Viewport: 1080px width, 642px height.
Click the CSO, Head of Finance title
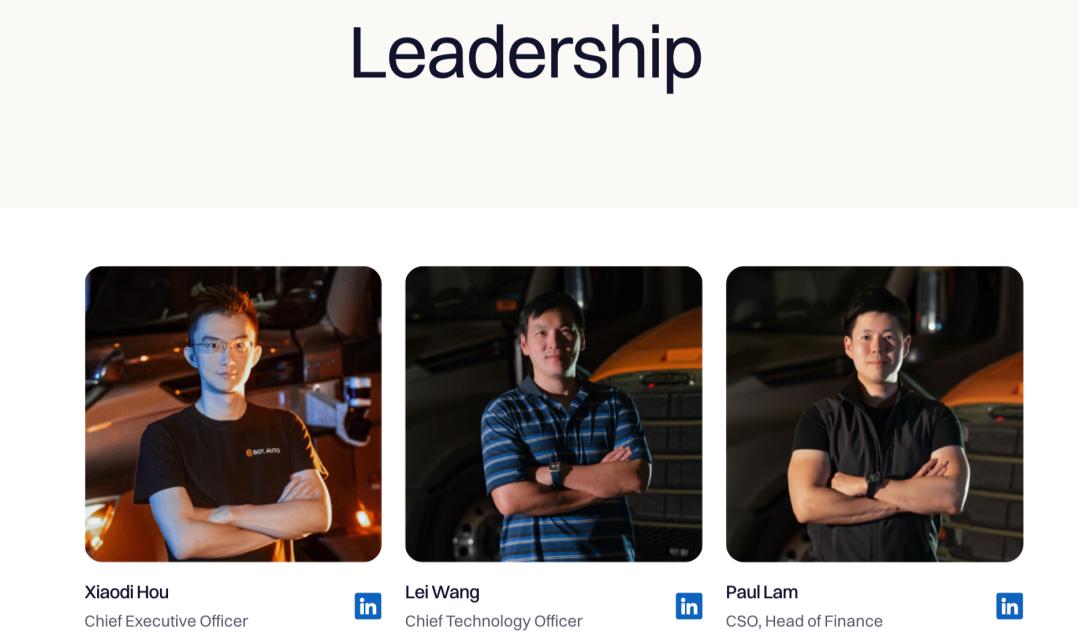[x=804, y=621]
